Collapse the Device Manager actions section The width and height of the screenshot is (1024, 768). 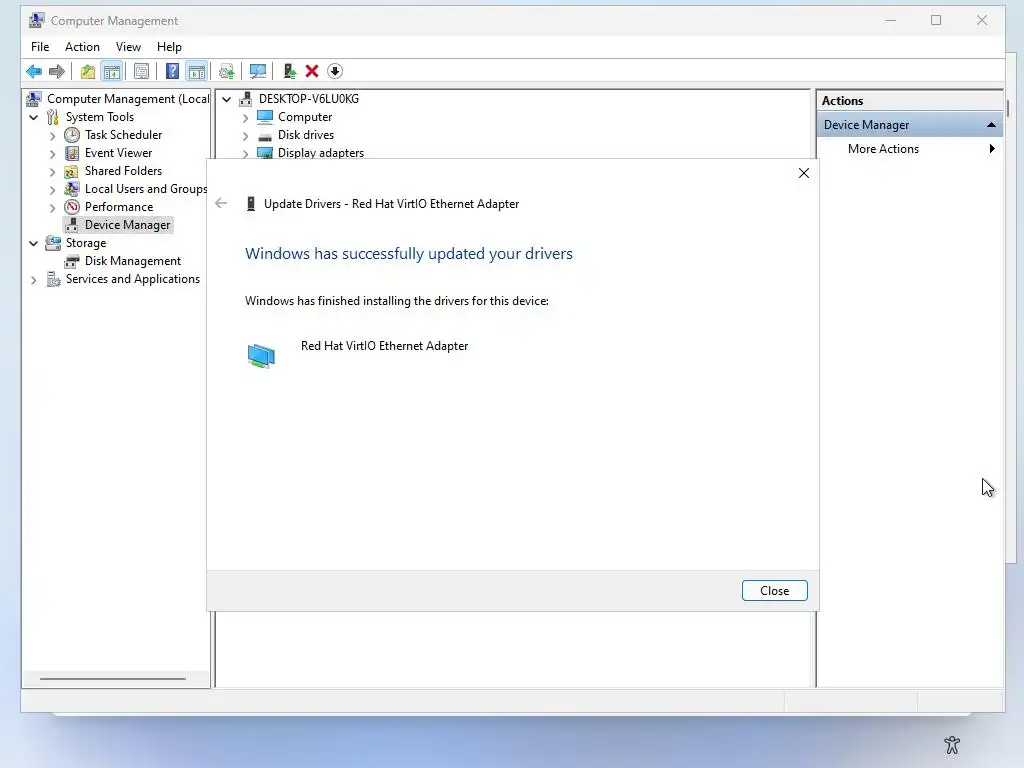991,125
